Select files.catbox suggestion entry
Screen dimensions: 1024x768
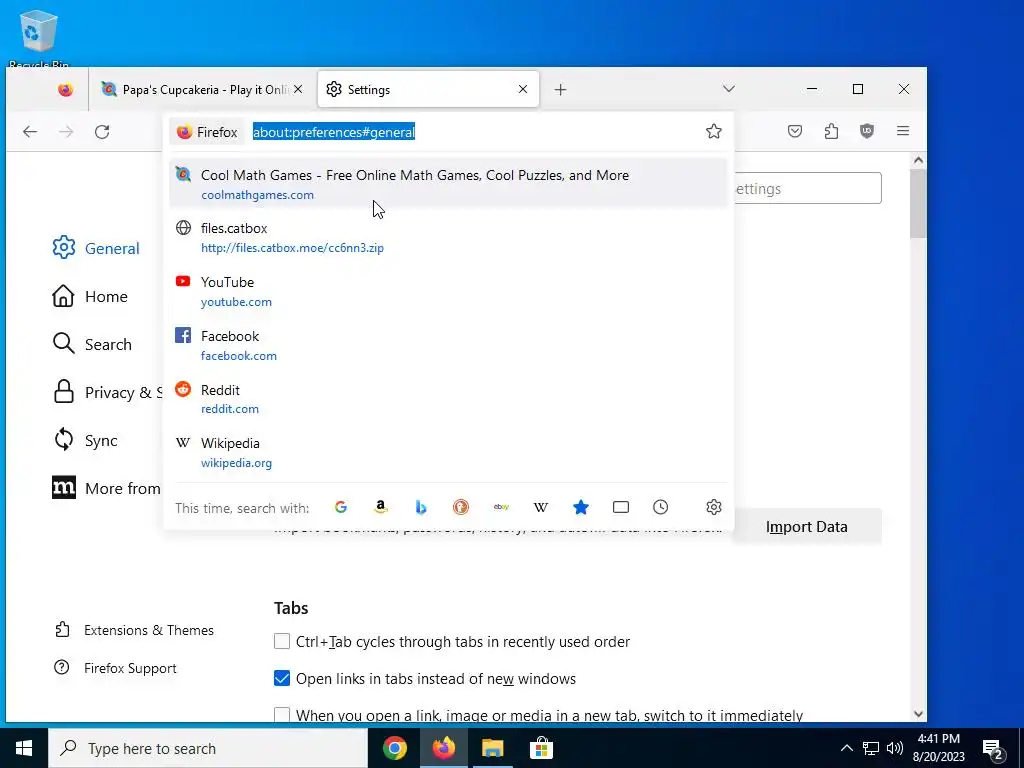pyautogui.click(x=448, y=237)
